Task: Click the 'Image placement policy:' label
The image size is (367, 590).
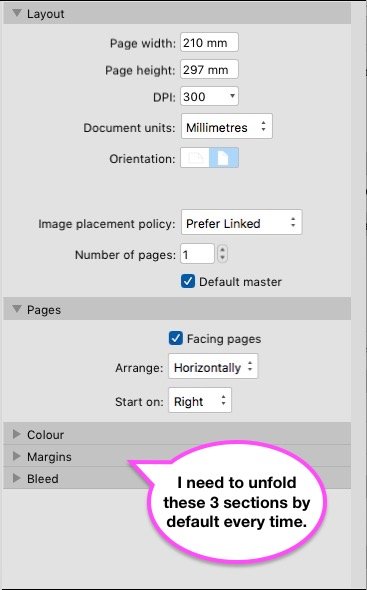Action: click(x=107, y=224)
